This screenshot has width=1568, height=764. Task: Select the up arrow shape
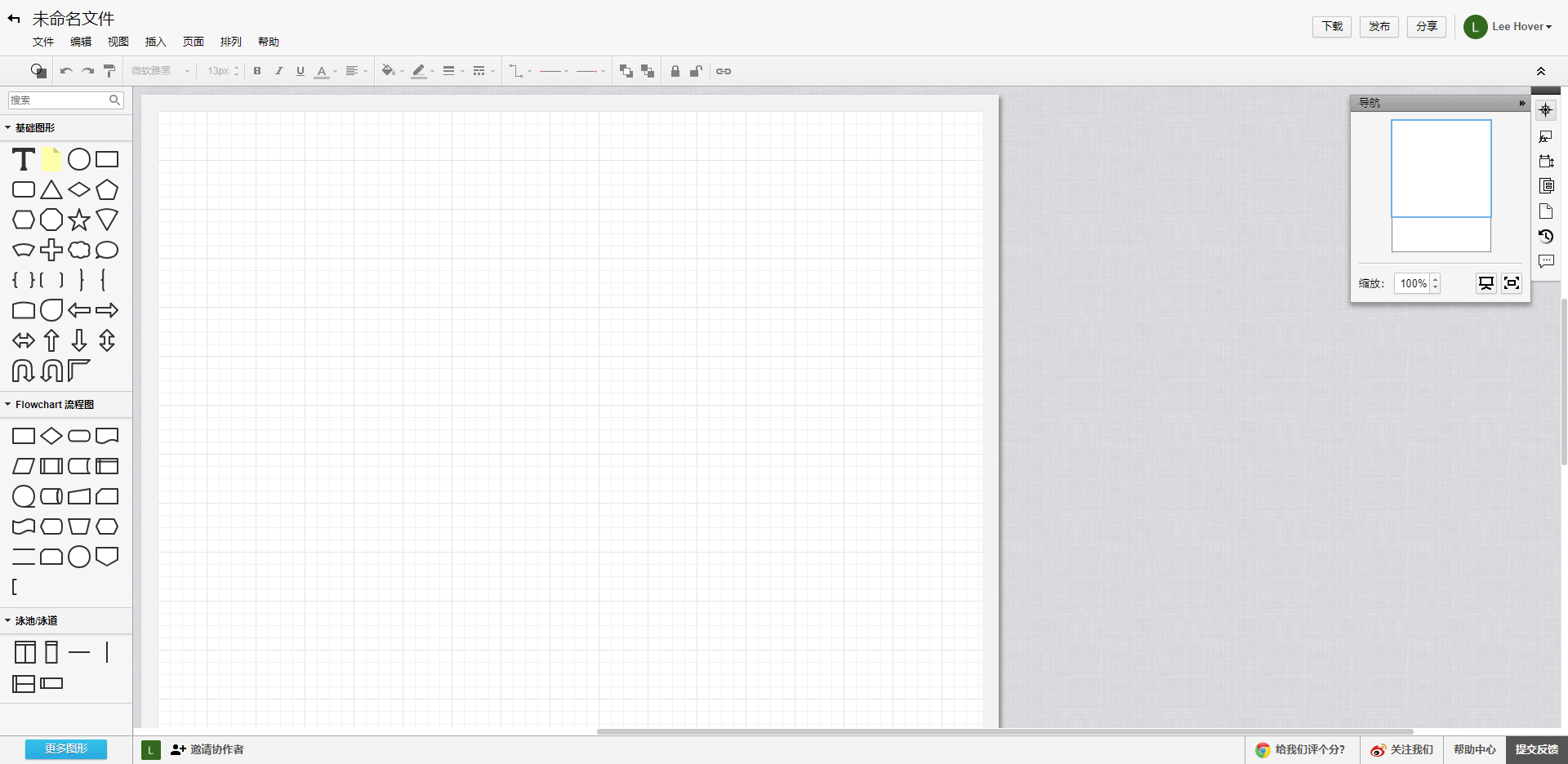pyautogui.click(x=51, y=340)
